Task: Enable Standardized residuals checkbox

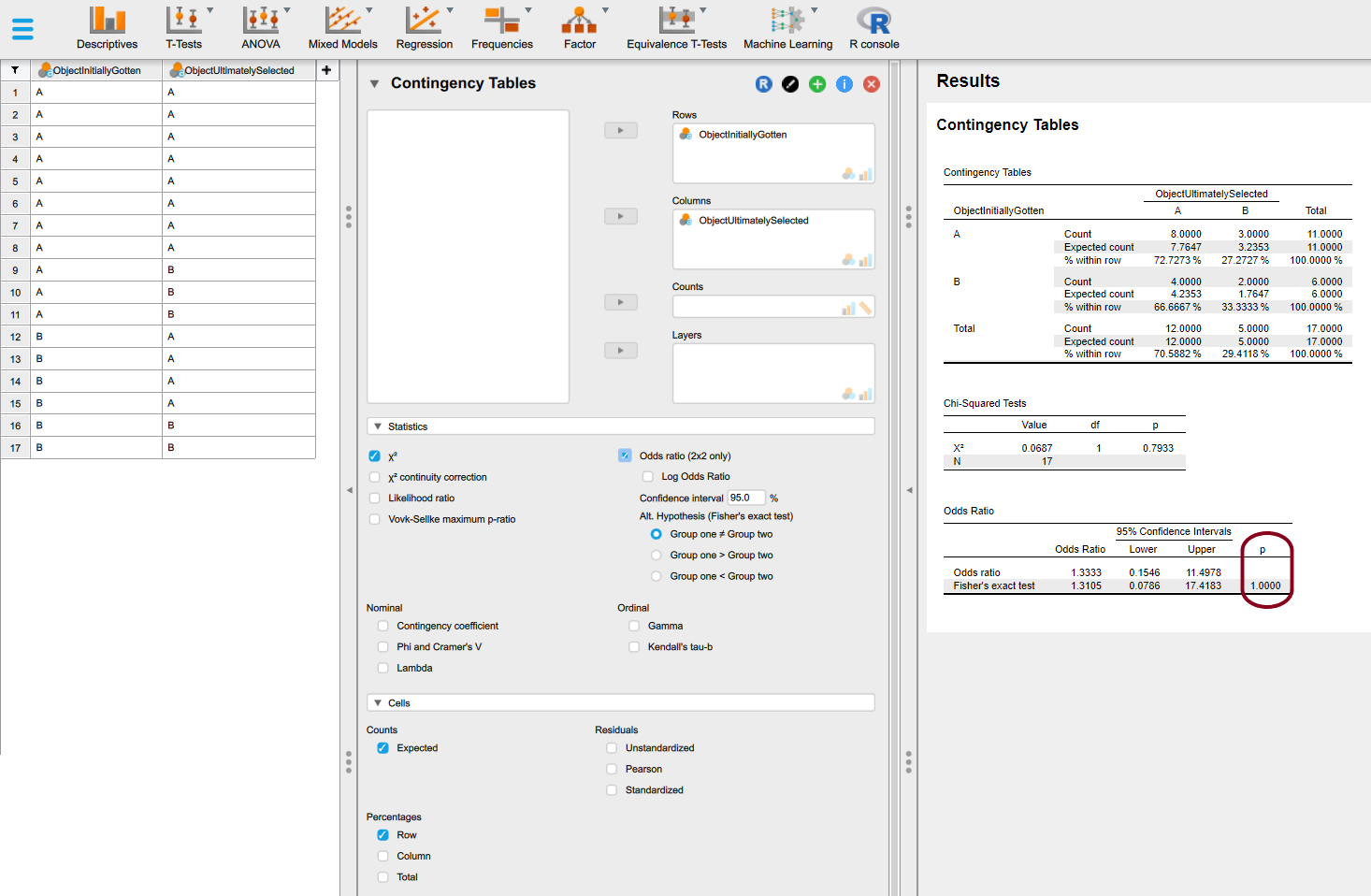Action: tap(613, 790)
